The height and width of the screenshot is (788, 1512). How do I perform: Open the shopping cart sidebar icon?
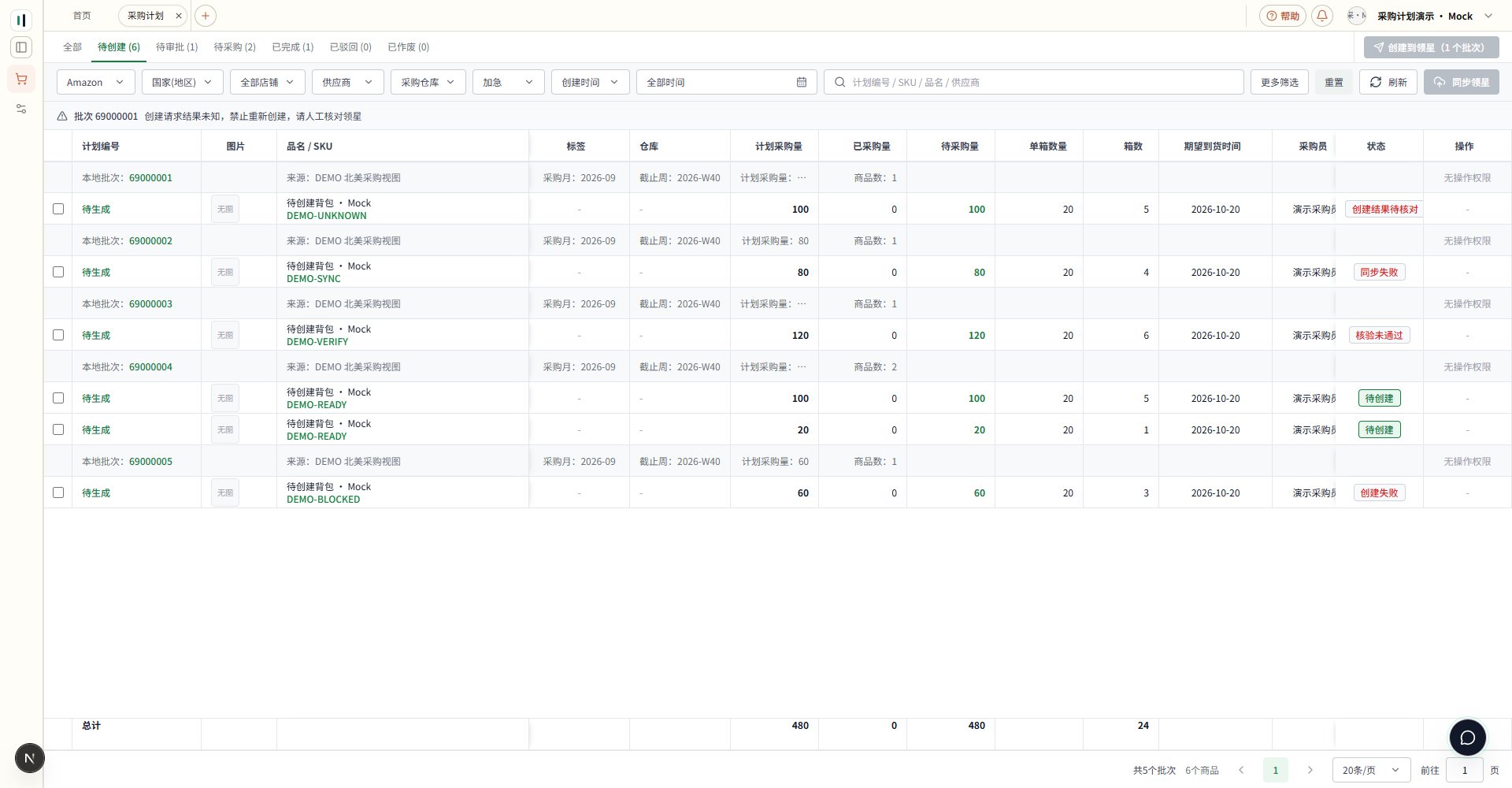coord(21,79)
